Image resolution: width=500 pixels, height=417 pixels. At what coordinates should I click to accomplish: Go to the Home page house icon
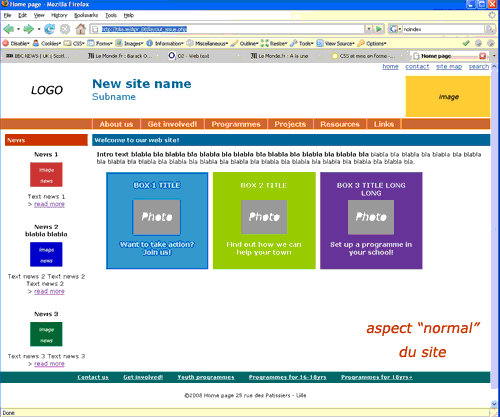[x=81, y=29]
